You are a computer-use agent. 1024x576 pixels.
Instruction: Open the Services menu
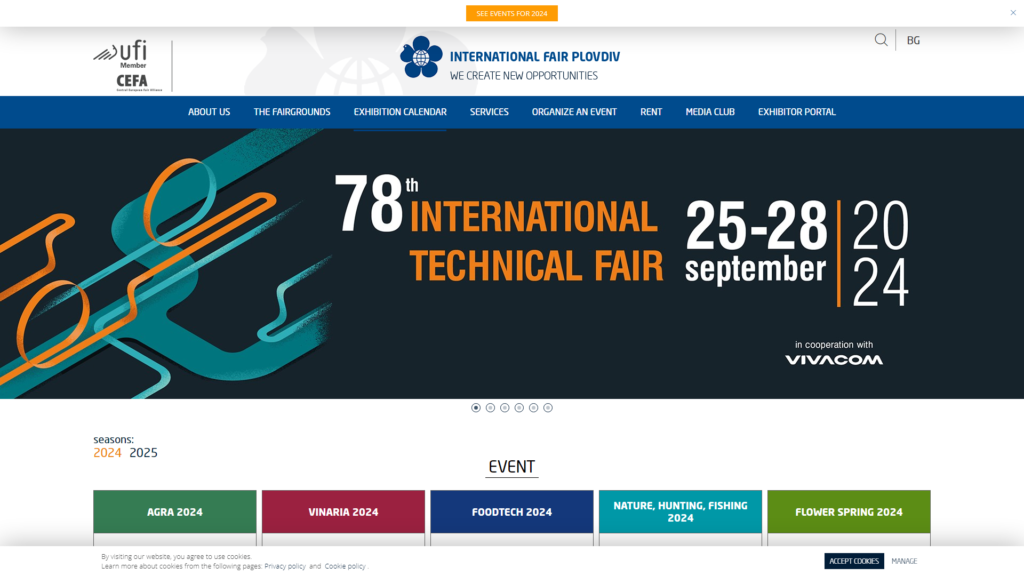click(489, 112)
